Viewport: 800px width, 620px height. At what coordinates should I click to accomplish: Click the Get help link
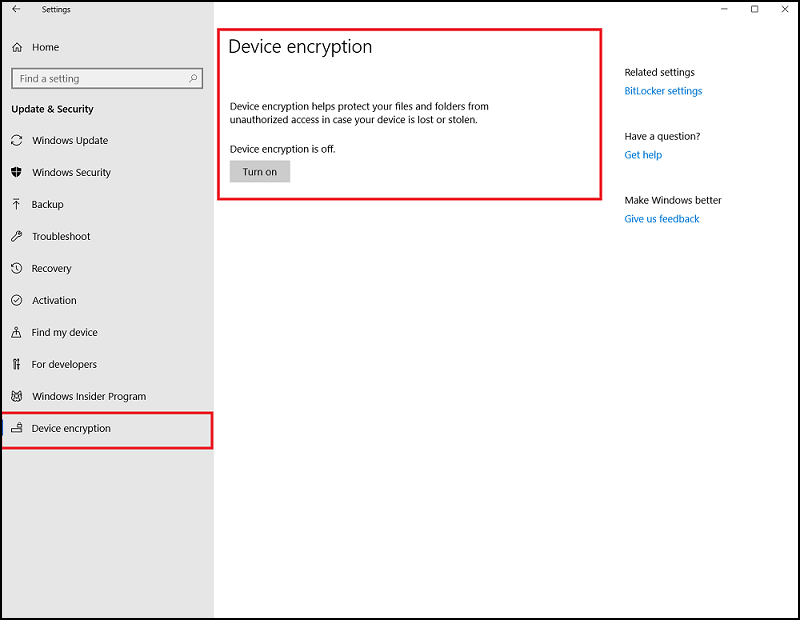click(x=642, y=154)
